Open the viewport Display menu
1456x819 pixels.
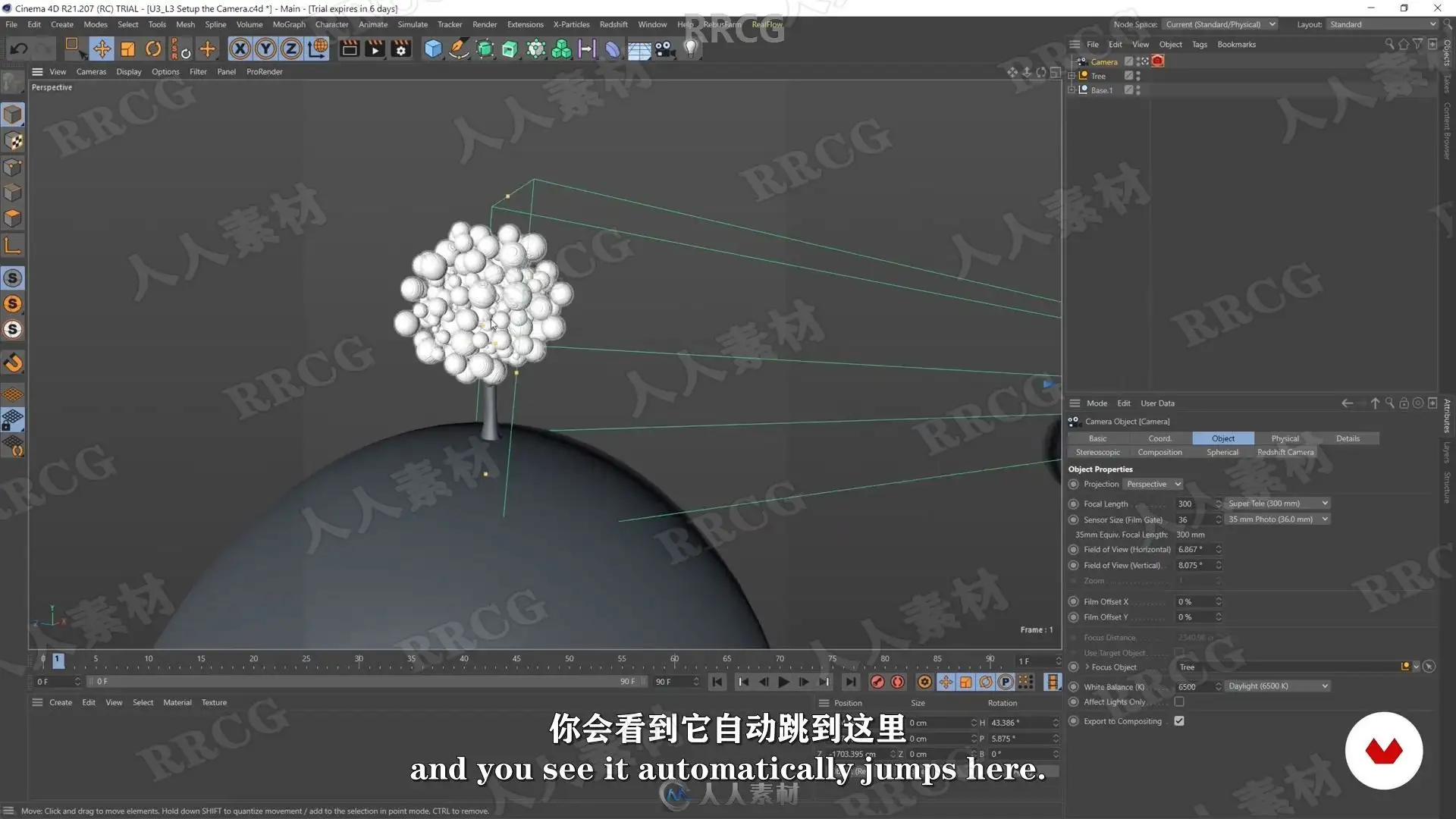click(x=129, y=72)
